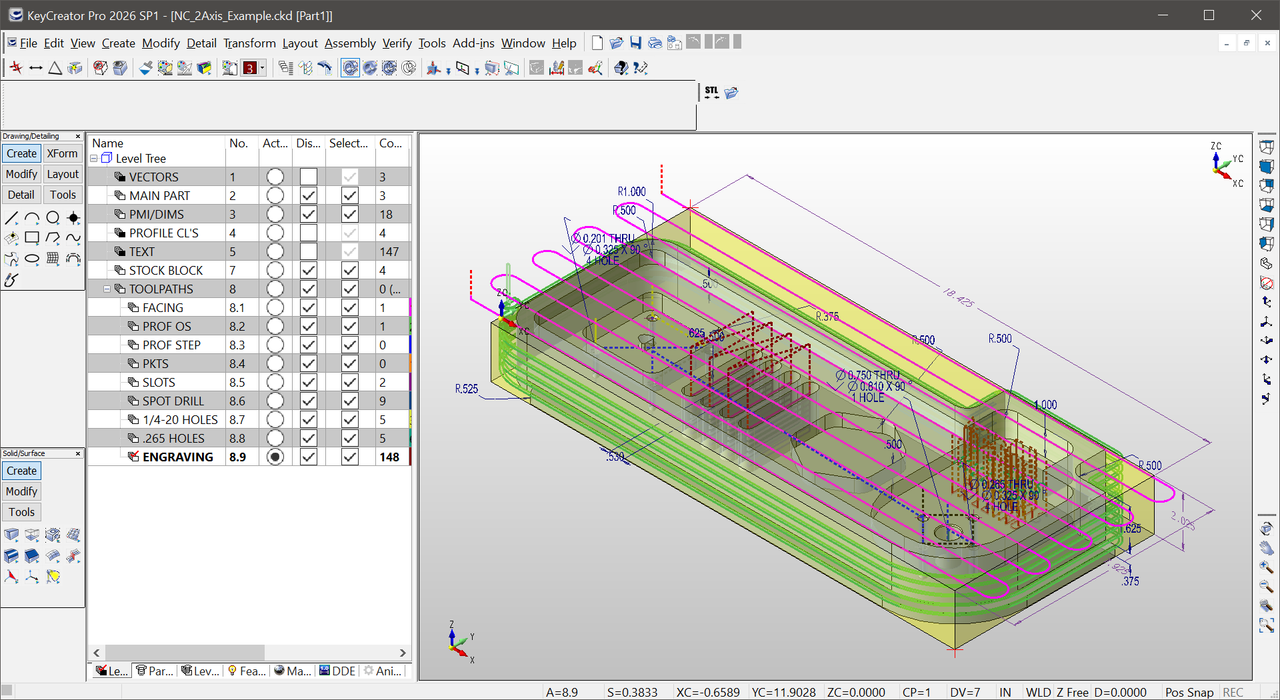Viewport: 1280px width, 700px height.
Task: Select the rectangle tool icon in Drawing/Detailing palette
Action: click(x=32, y=238)
